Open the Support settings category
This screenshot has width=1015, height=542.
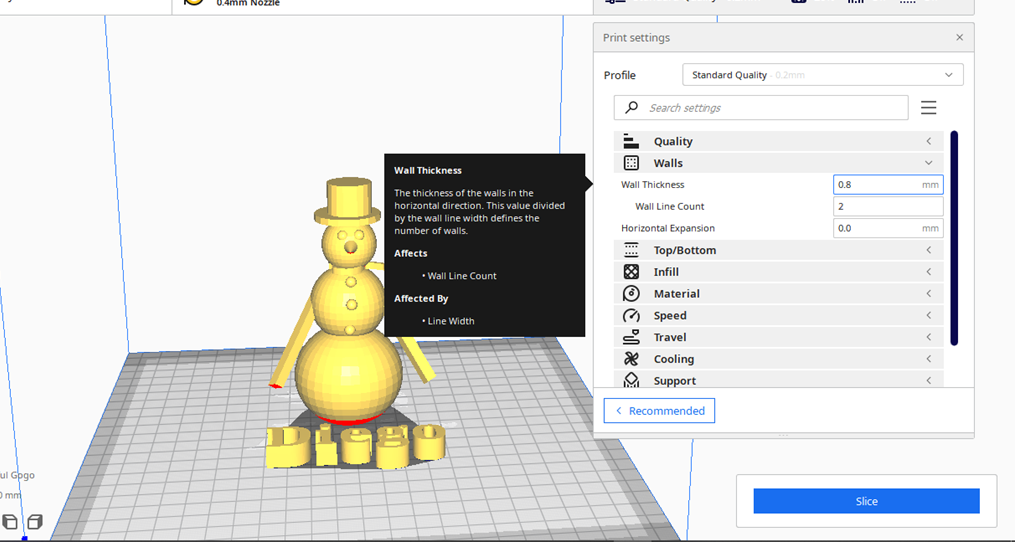[x=779, y=379]
